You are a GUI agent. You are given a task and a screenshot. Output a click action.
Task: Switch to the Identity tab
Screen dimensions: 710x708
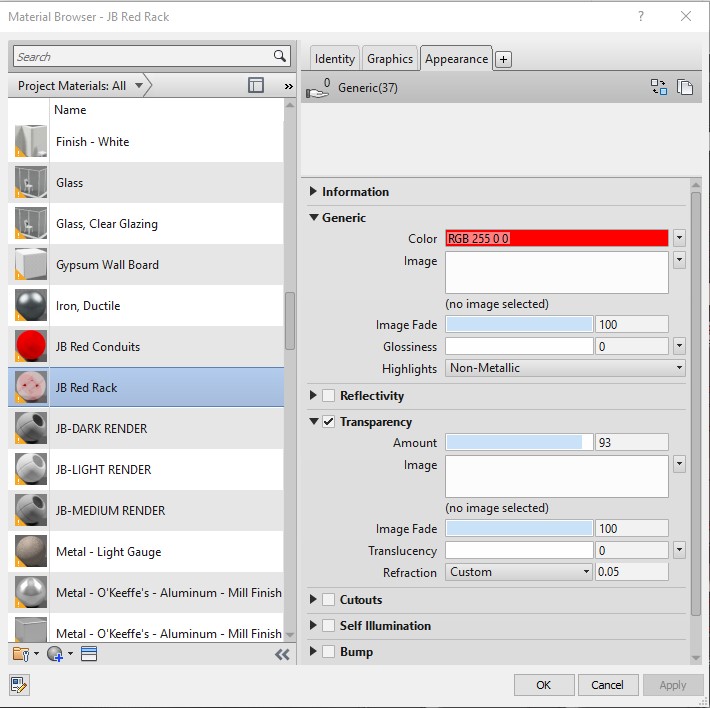(x=335, y=59)
